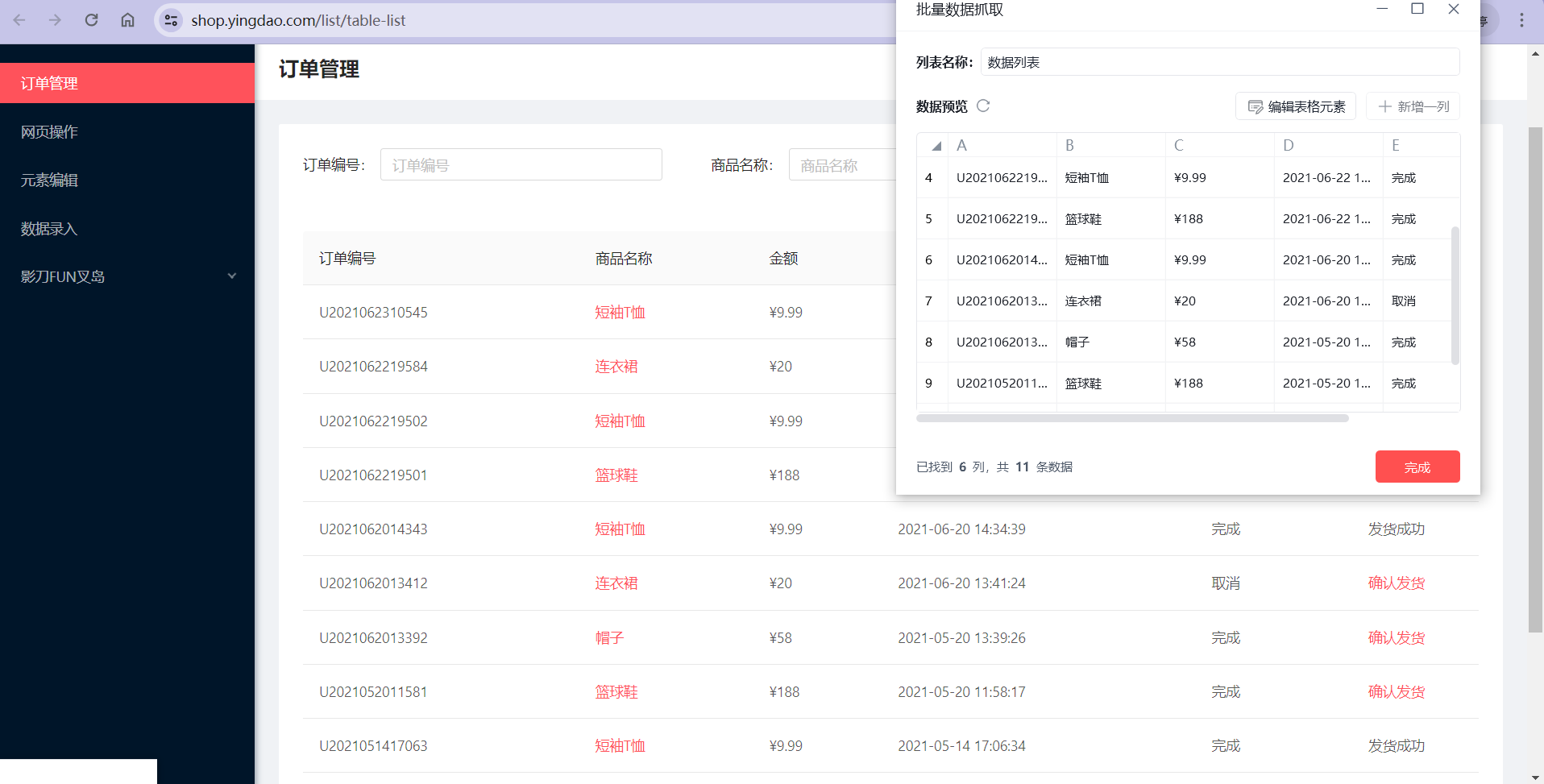Image resolution: width=1544 pixels, height=784 pixels.
Task: Open the browser three-dot menu
Action: (x=1521, y=20)
